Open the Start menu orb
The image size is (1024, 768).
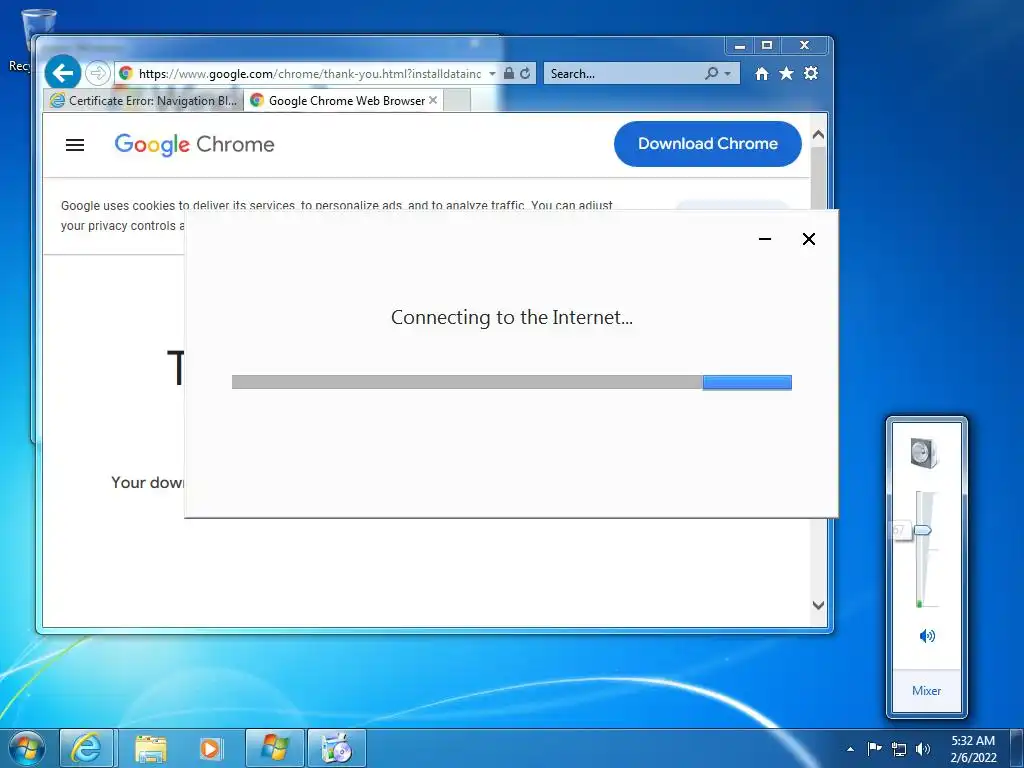click(x=27, y=748)
